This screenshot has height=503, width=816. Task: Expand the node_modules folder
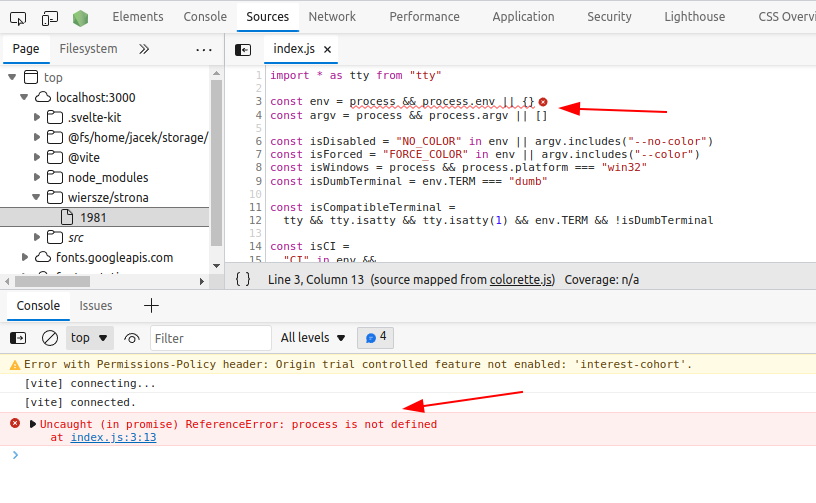coord(37,177)
